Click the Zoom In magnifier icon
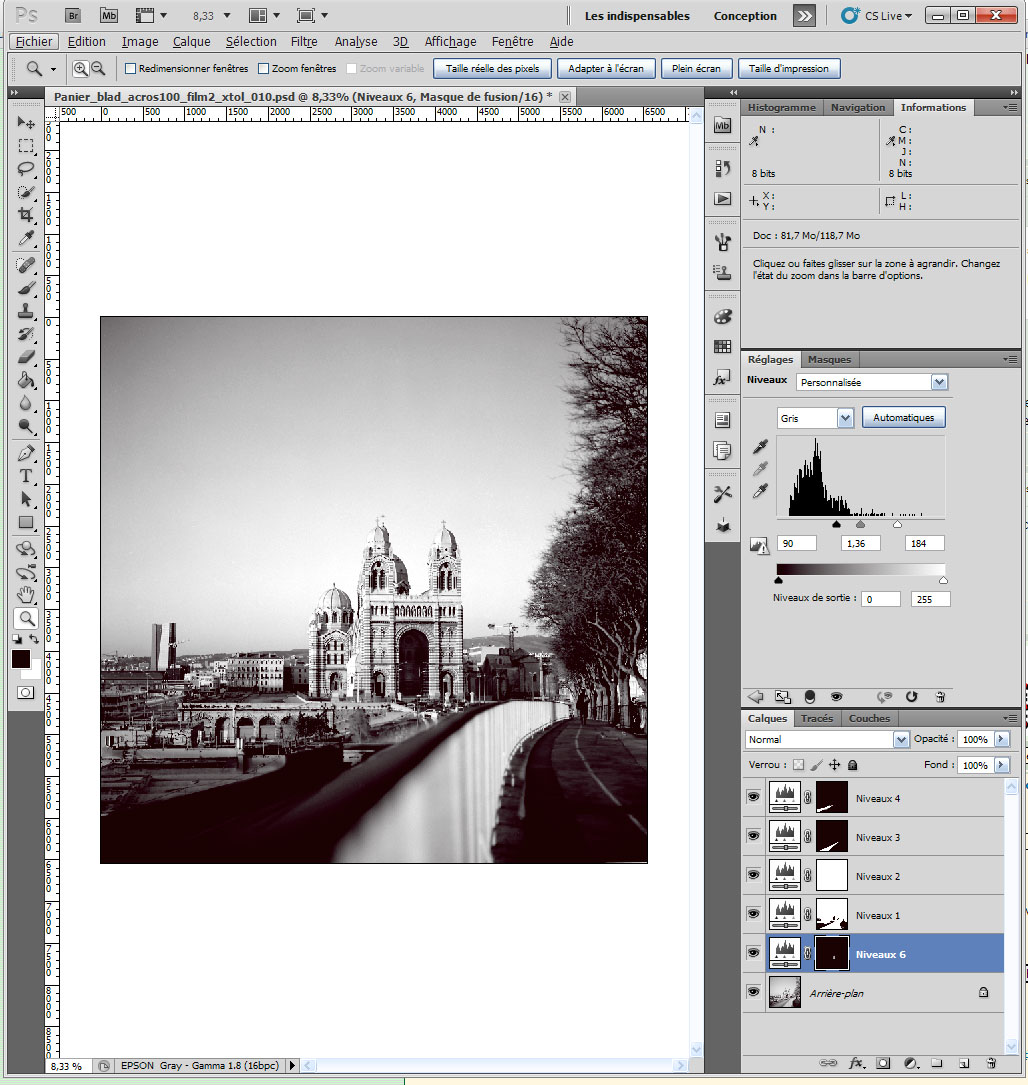 pos(80,69)
